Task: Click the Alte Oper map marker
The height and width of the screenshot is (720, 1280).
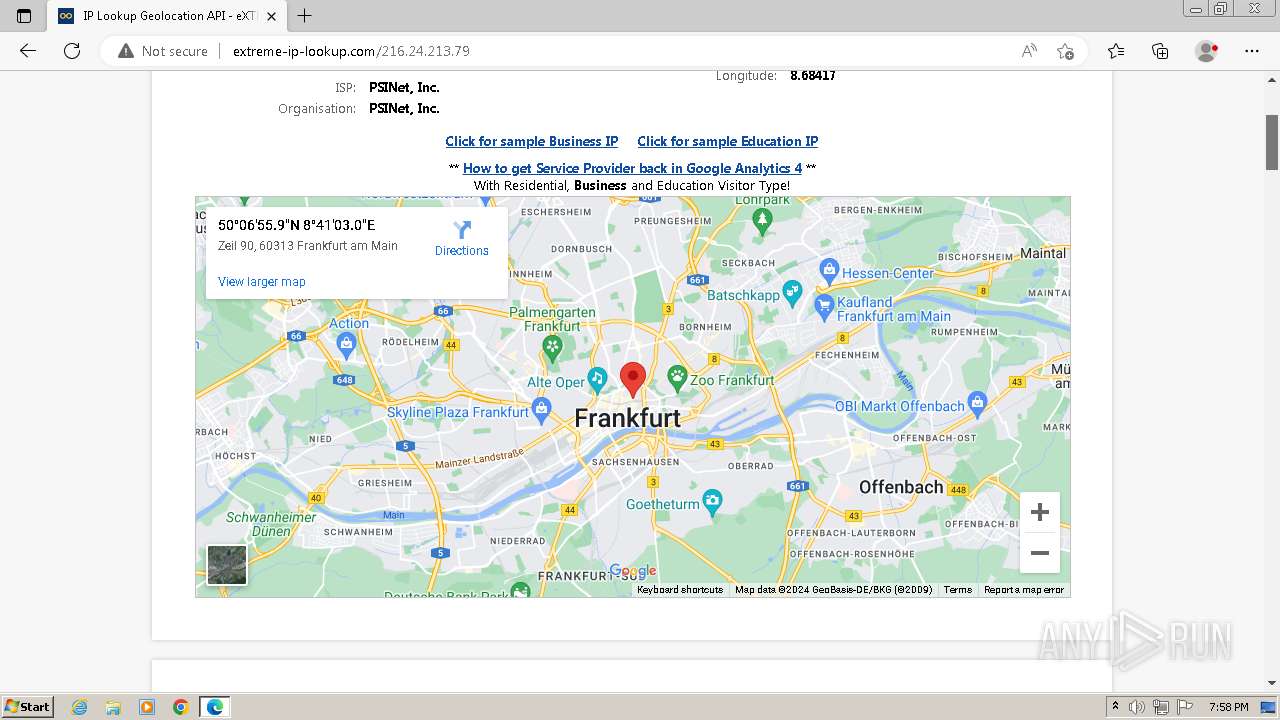Action: [597, 378]
